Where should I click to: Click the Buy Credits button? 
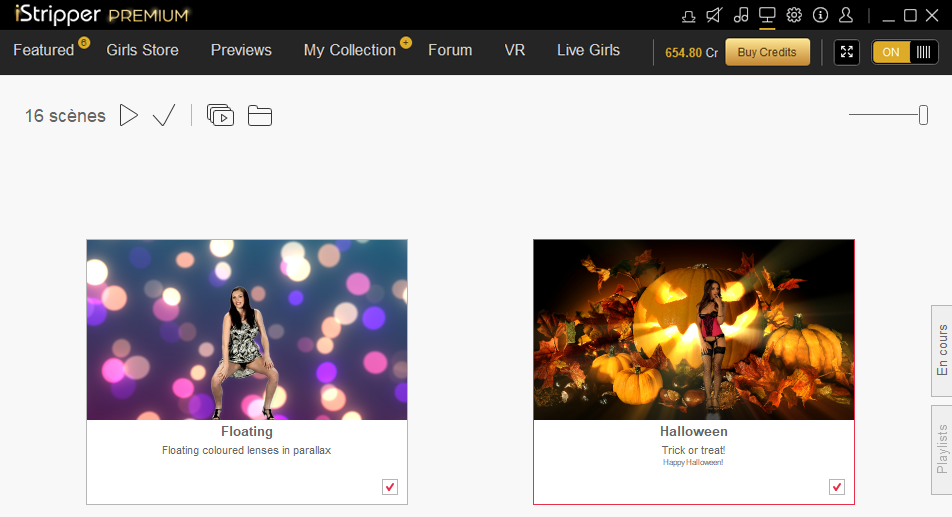(x=767, y=52)
